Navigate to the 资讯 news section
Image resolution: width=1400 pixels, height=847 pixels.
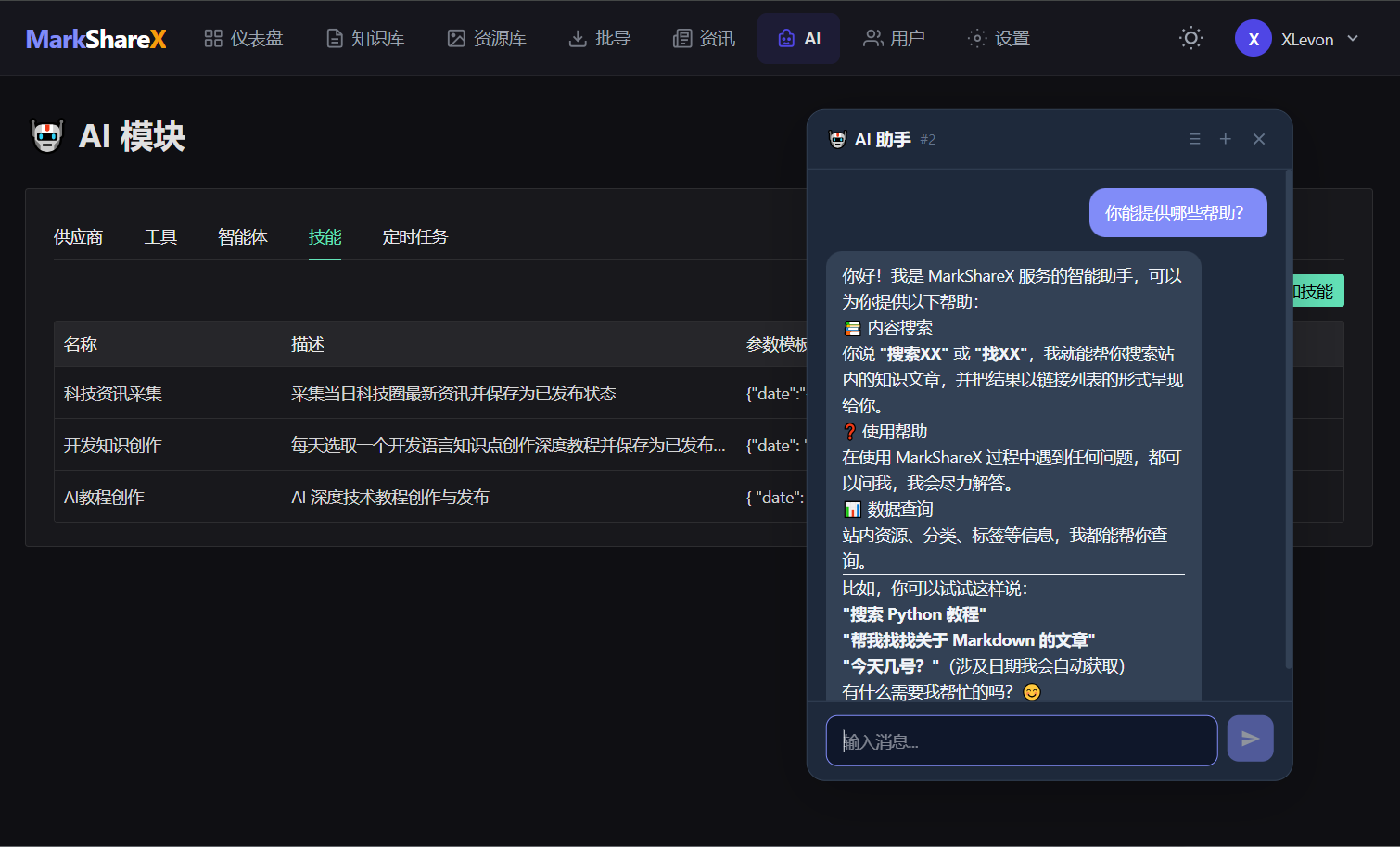[704, 38]
